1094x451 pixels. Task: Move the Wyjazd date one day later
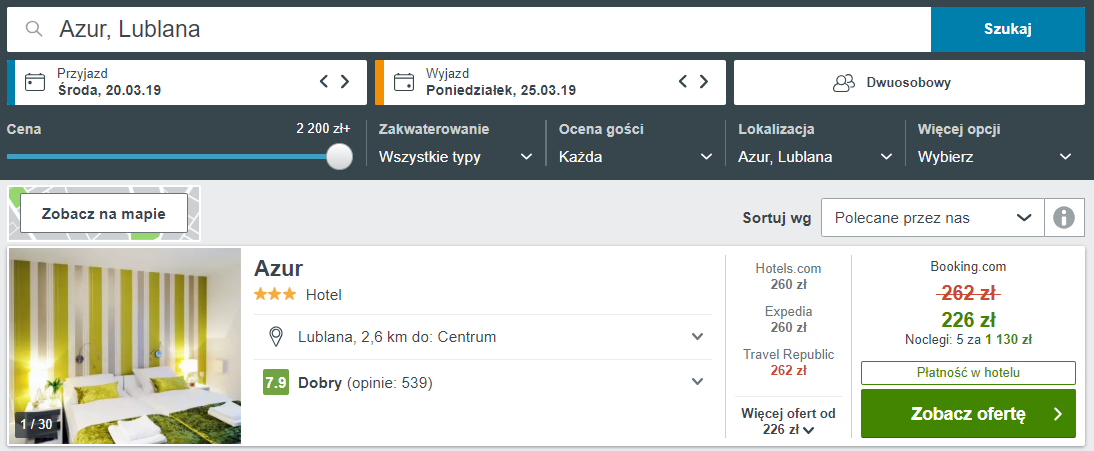tap(704, 82)
